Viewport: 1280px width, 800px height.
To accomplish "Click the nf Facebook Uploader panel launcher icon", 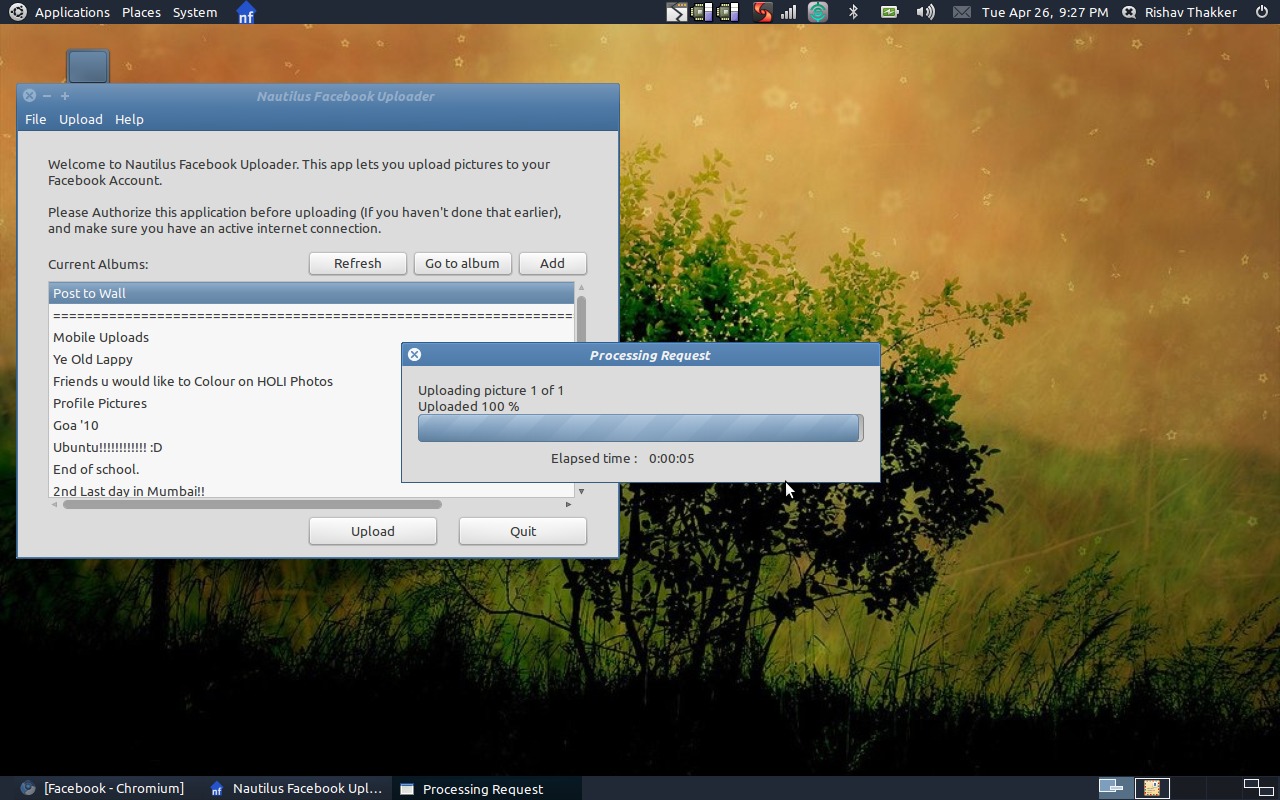I will pyautogui.click(x=245, y=13).
